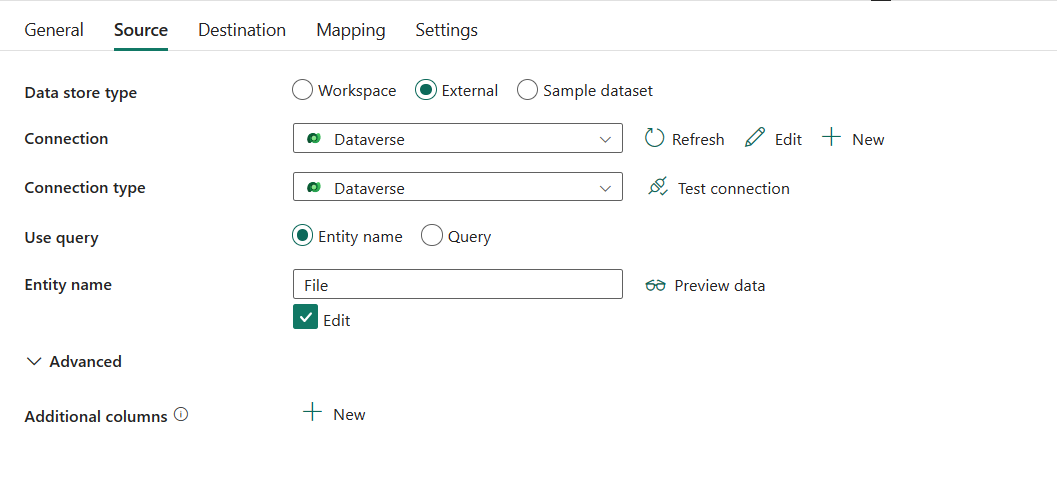This screenshot has height=492, width=1057.
Task: Click the info icon beside Additional columns
Action: tap(181, 415)
